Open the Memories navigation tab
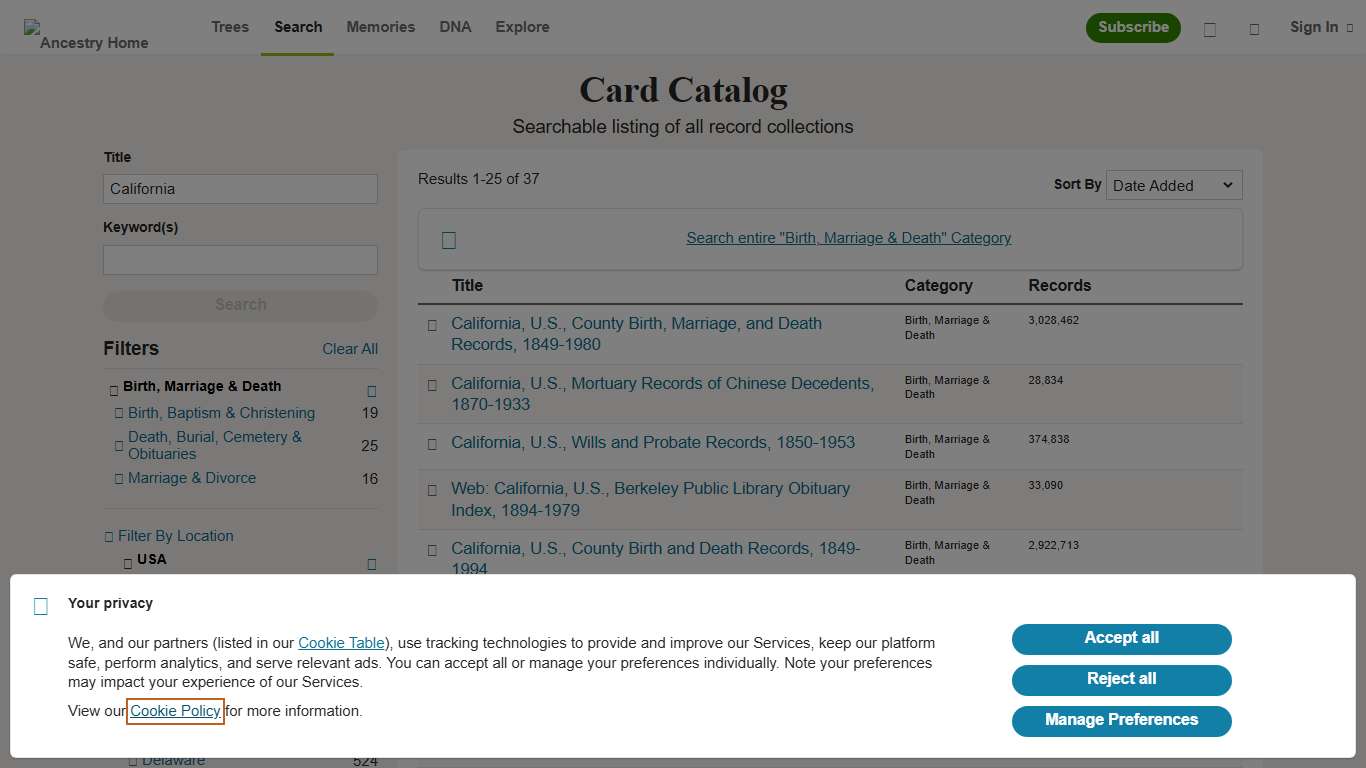The width and height of the screenshot is (1366, 768). (x=380, y=27)
